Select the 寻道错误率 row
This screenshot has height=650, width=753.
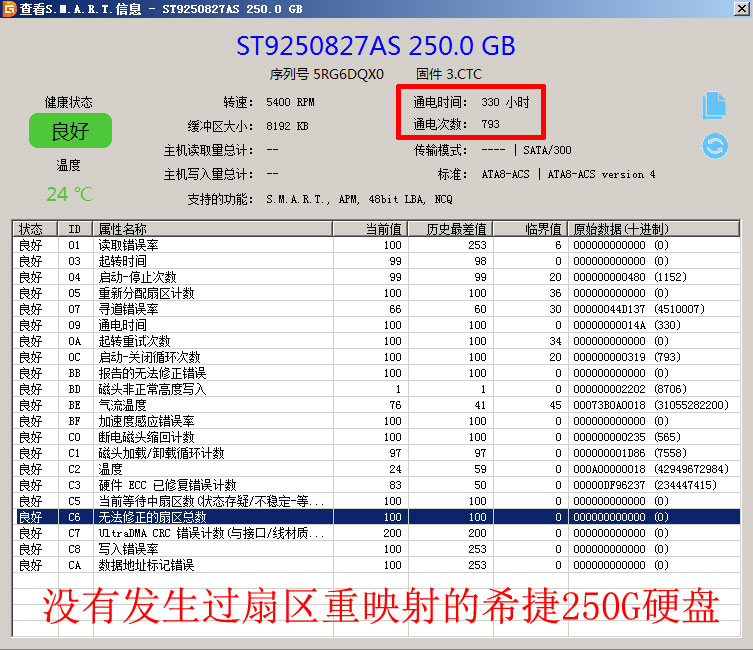[376, 309]
